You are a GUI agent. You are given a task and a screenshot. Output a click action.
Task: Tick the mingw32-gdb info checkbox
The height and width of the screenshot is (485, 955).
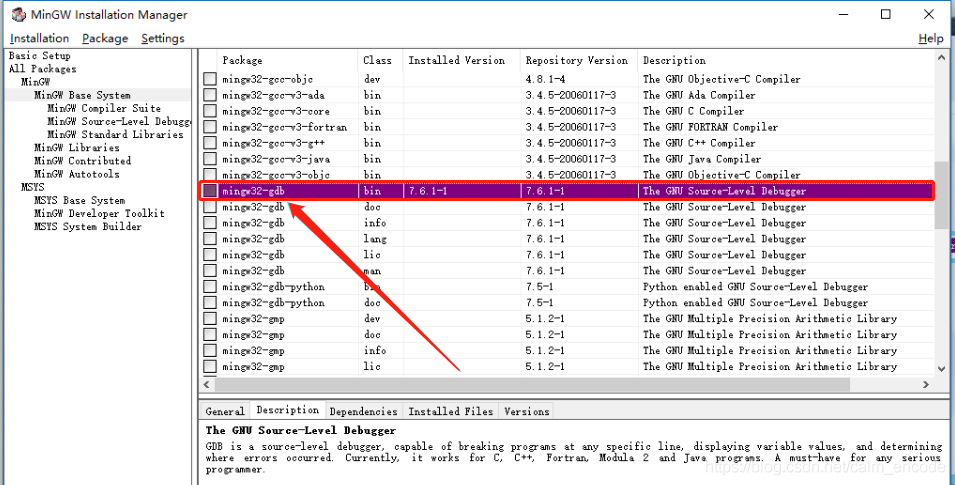tap(210, 223)
